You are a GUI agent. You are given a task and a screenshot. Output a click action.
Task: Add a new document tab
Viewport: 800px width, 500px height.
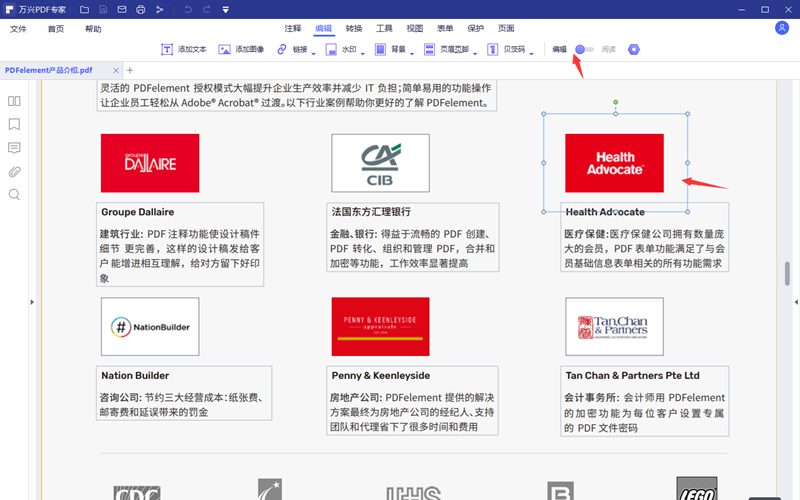[129, 71]
